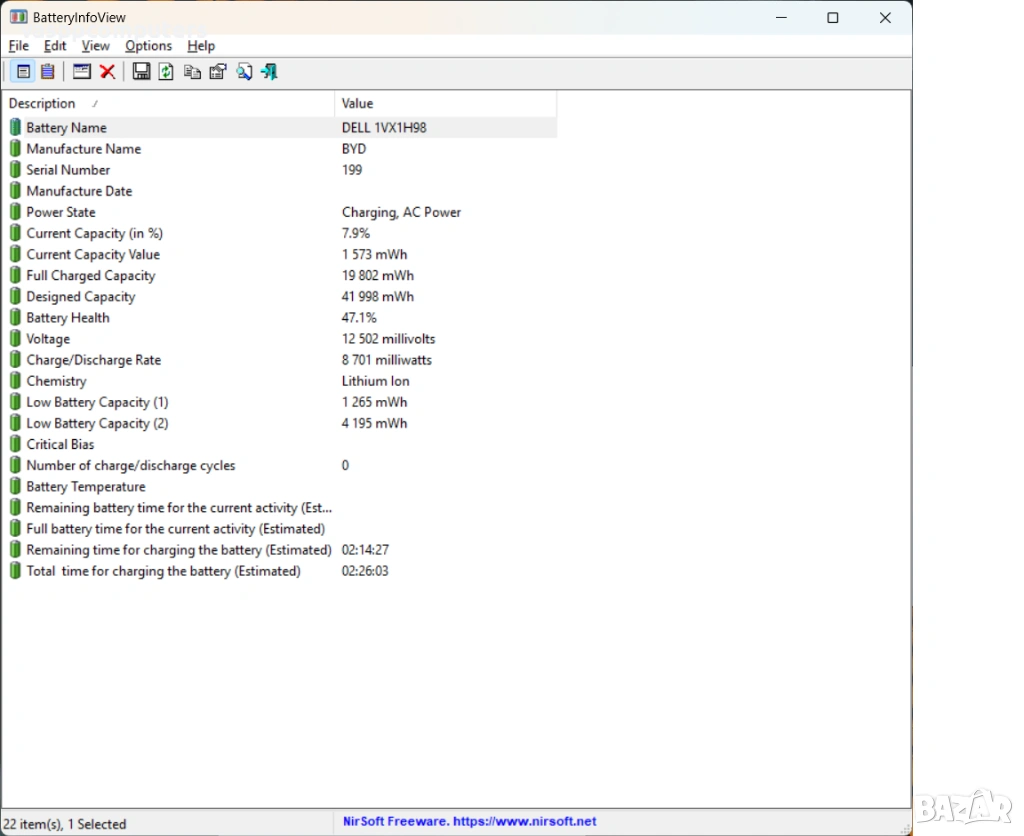Viewport: 1024px width, 836px height.
Task: Select the Battery Health row
Action: (x=68, y=318)
